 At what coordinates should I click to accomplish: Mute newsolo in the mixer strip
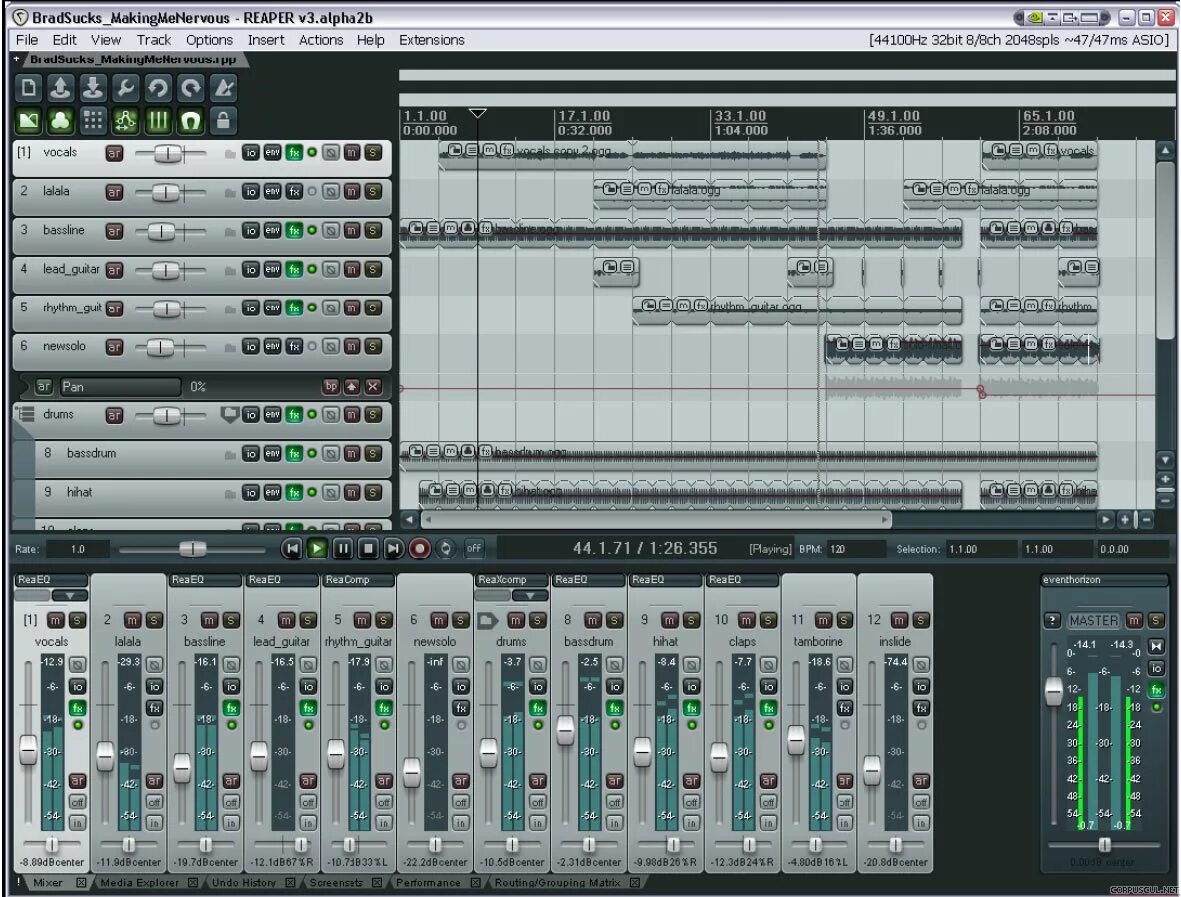[439, 621]
